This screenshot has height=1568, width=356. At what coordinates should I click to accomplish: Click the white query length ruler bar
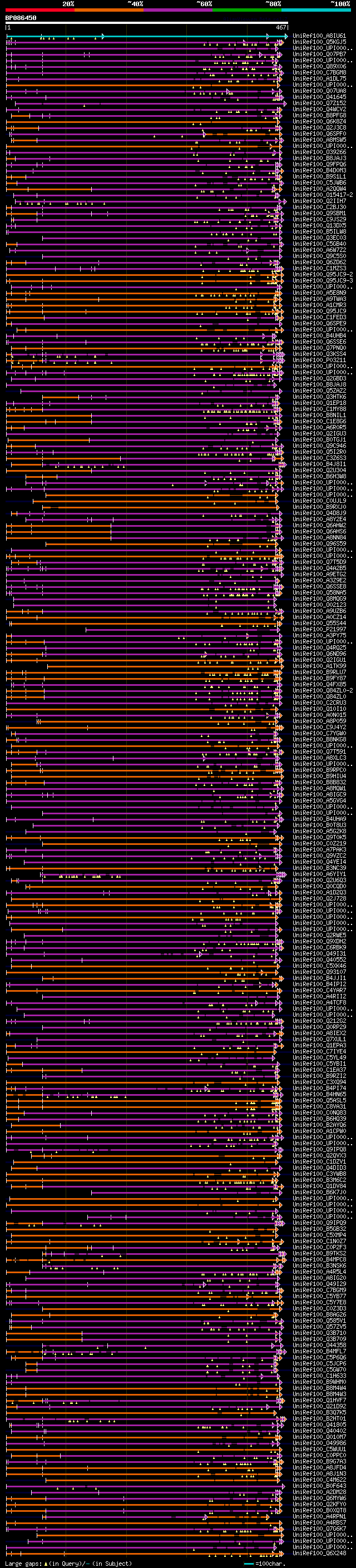(147, 23)
